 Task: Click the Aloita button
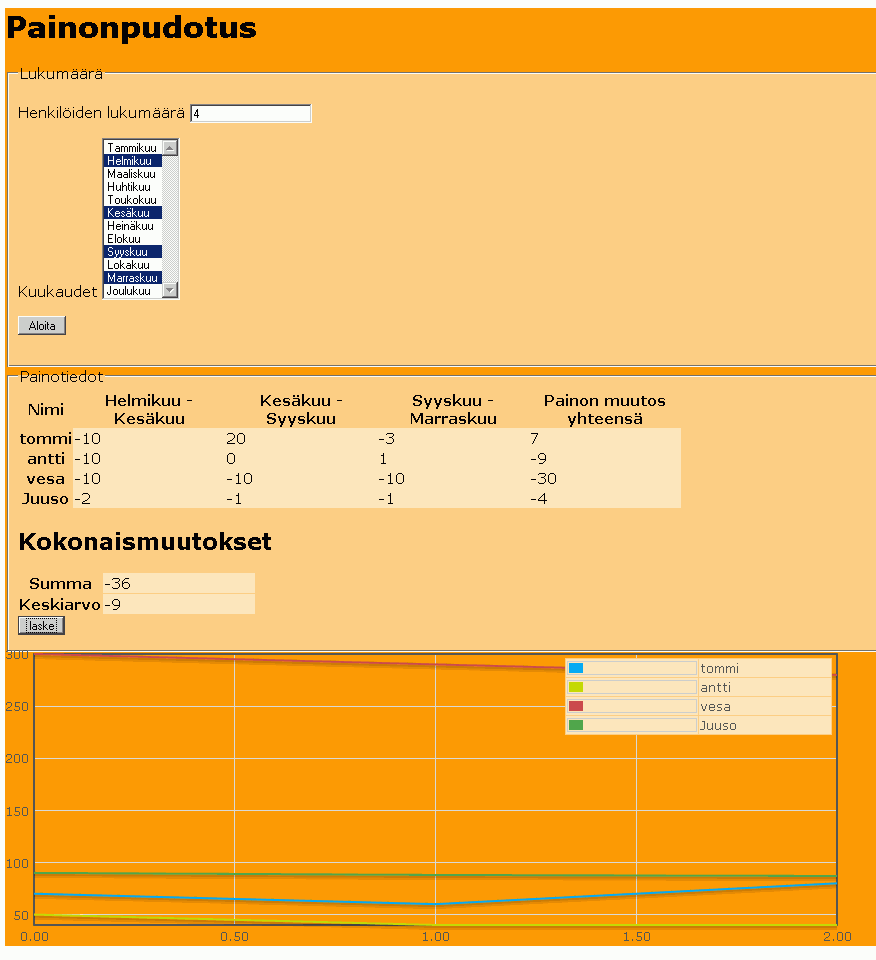(42, 326)
